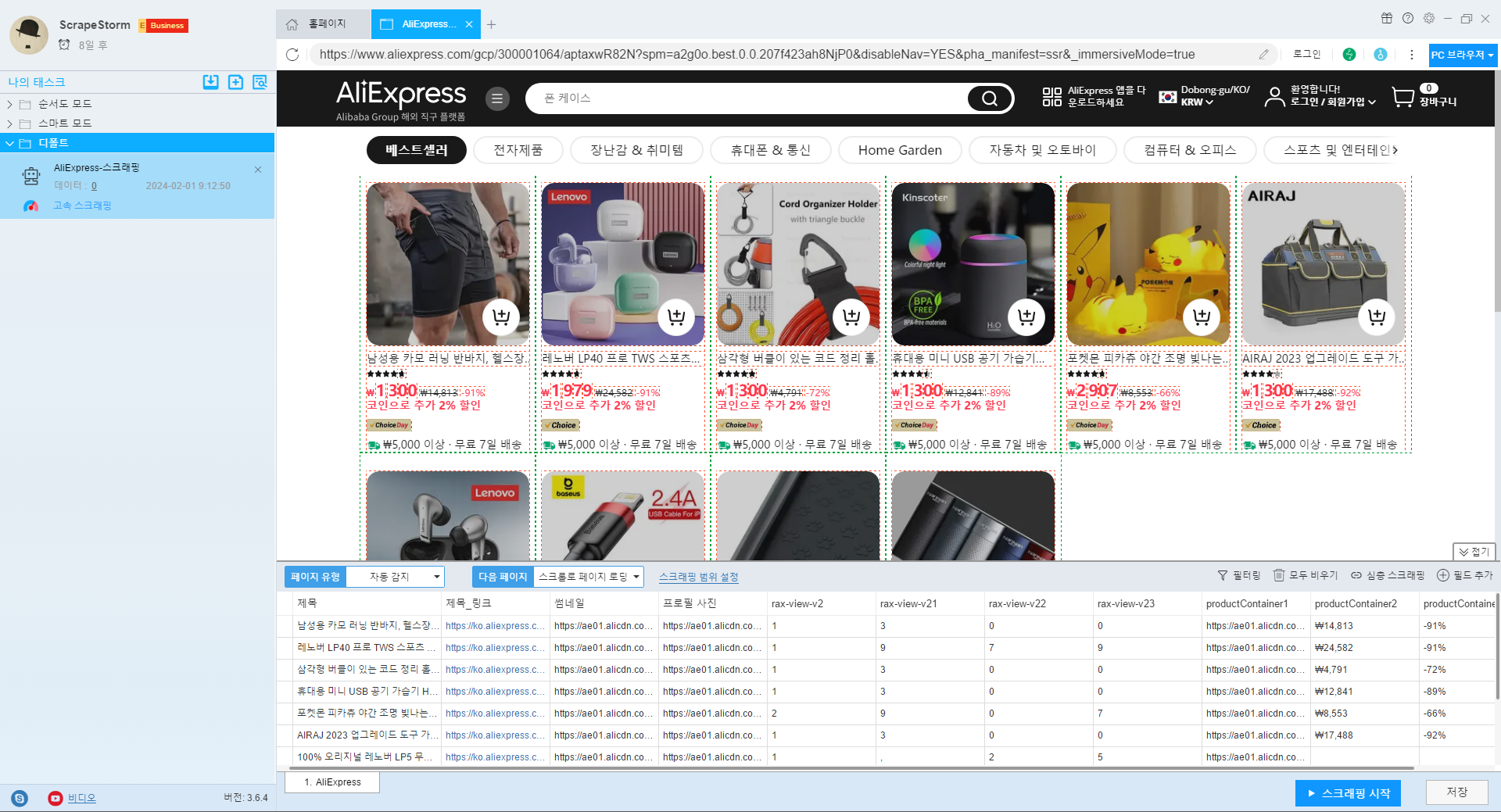Click right arrow to show more categories
The image size is (1501, 812).
coord(1395,150)
